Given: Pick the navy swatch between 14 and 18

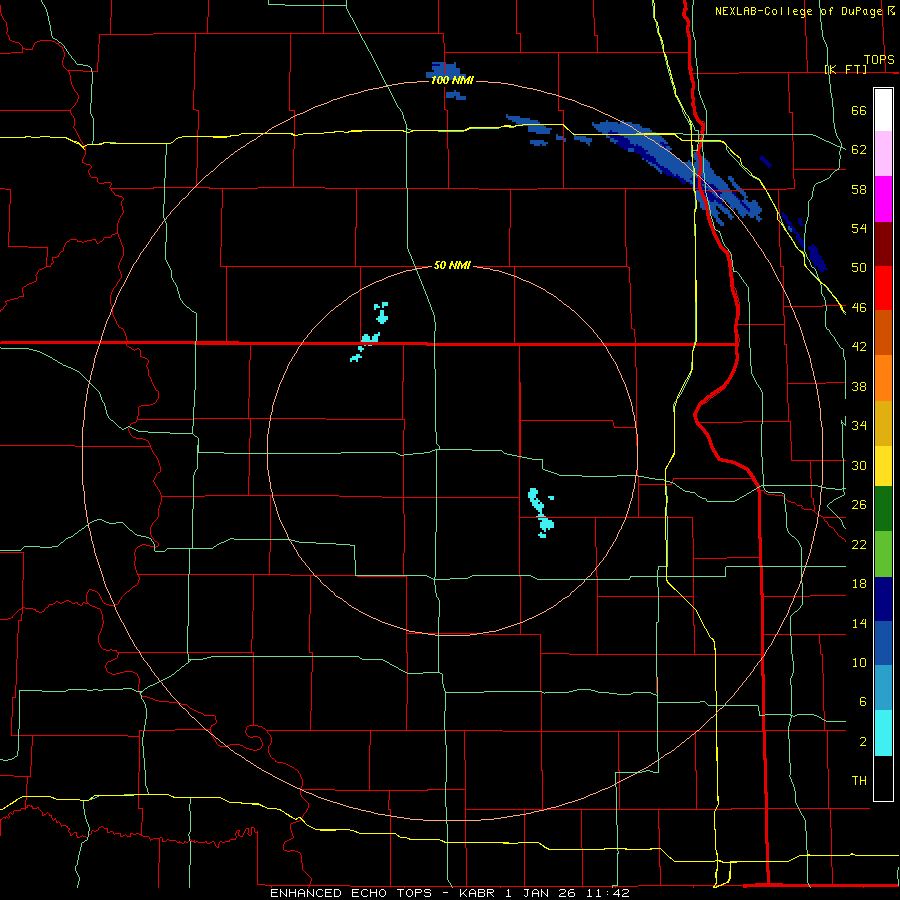Looking at the screenshot, I should tap(883, 599).
